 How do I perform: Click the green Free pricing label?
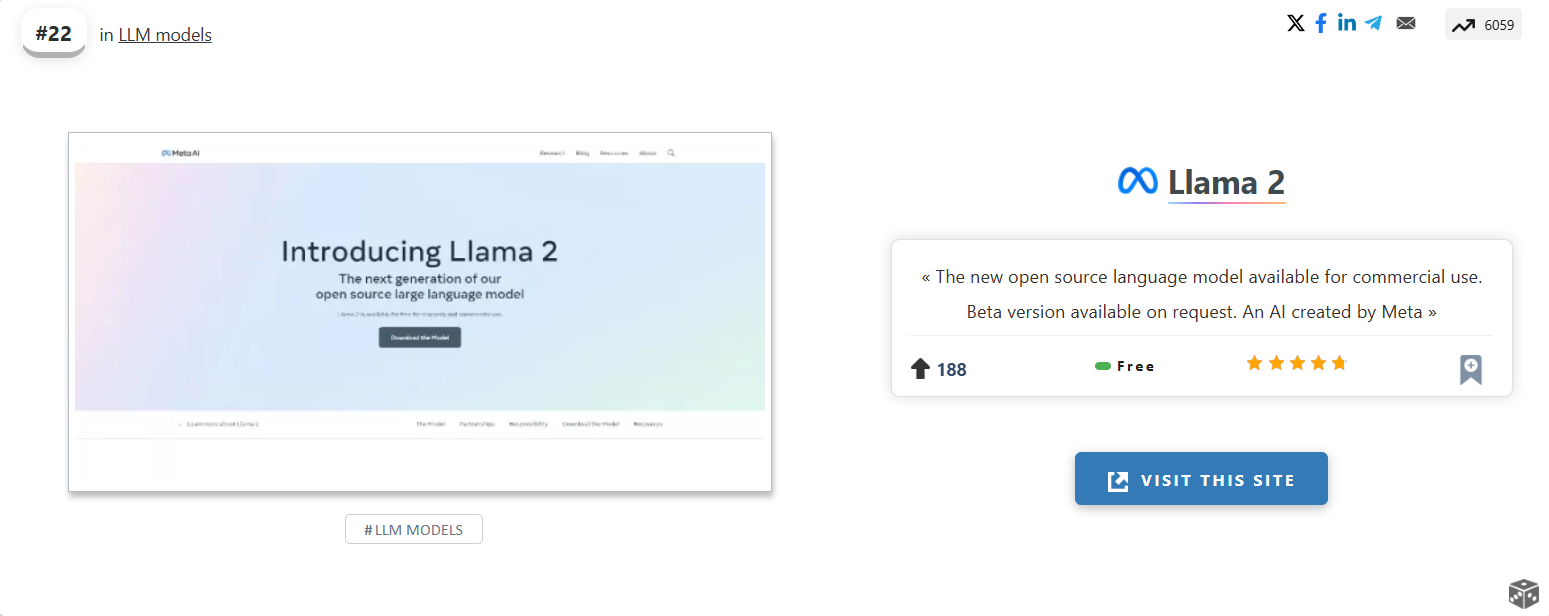(1125, 366)
